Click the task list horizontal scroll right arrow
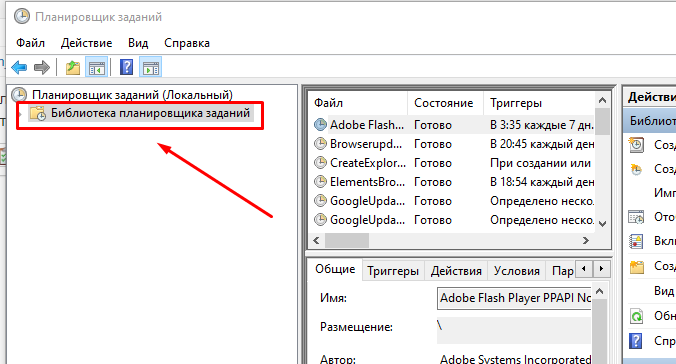This screenshot has width=676, height=364. coord(586,241)
